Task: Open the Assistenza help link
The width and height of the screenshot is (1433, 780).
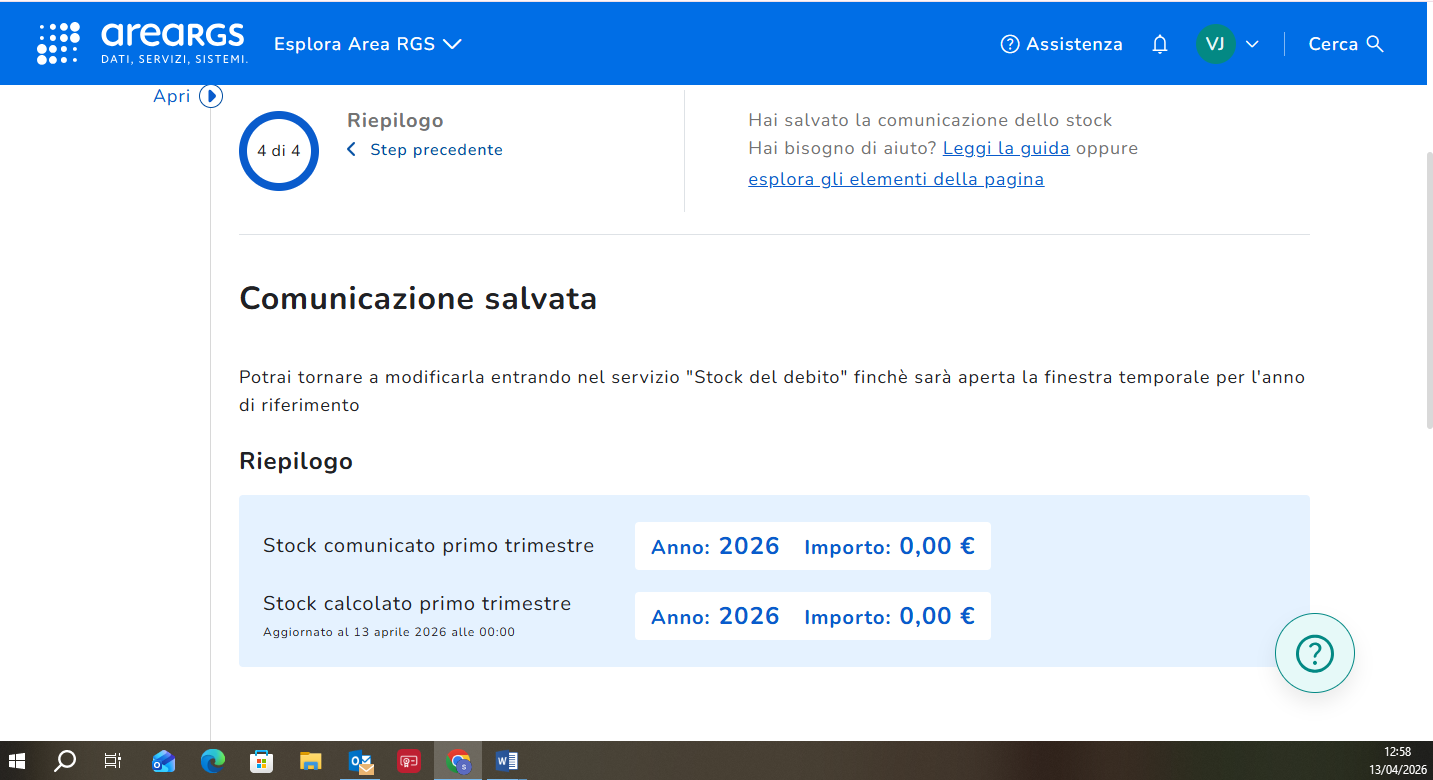Action: tap(1062, 44)
